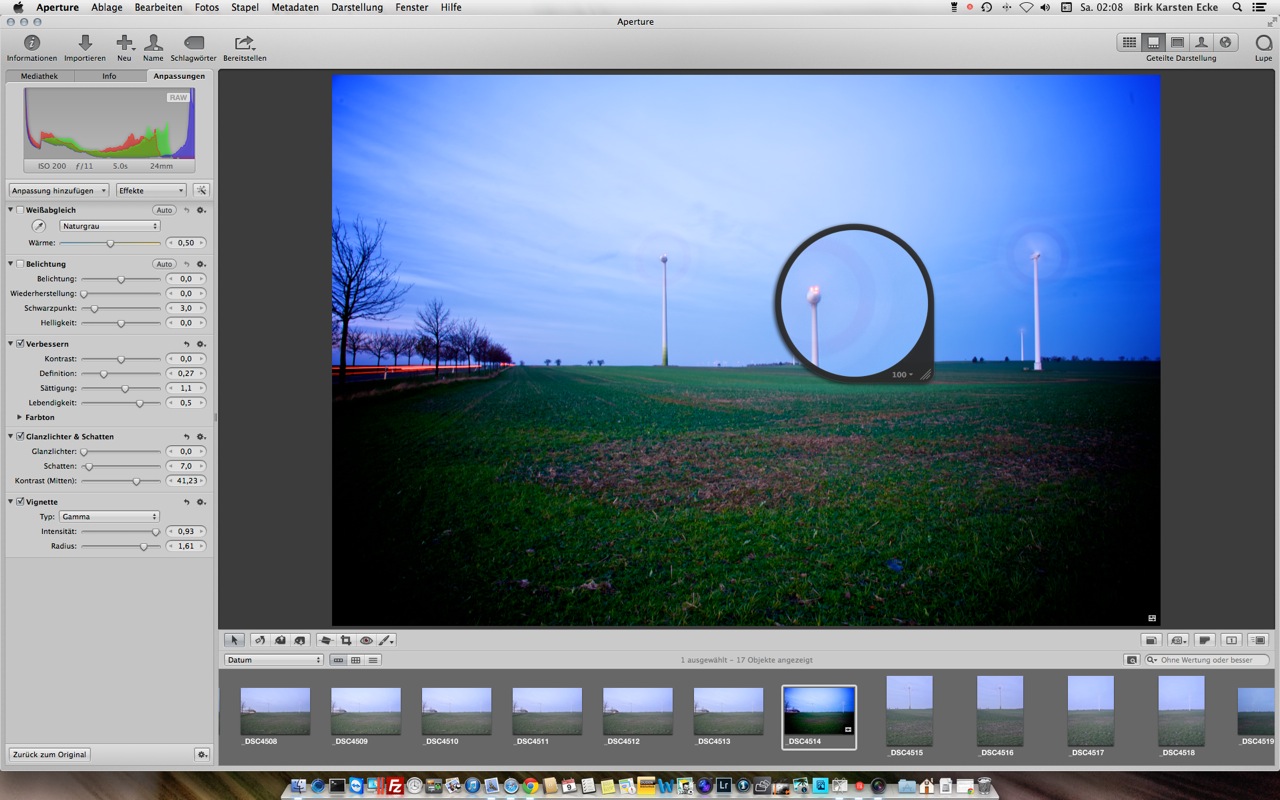This screenshot has height=800, width=1280.
Task: Select the split view (Geteilte Darstellung) icon
Action: pos(1153,43)
